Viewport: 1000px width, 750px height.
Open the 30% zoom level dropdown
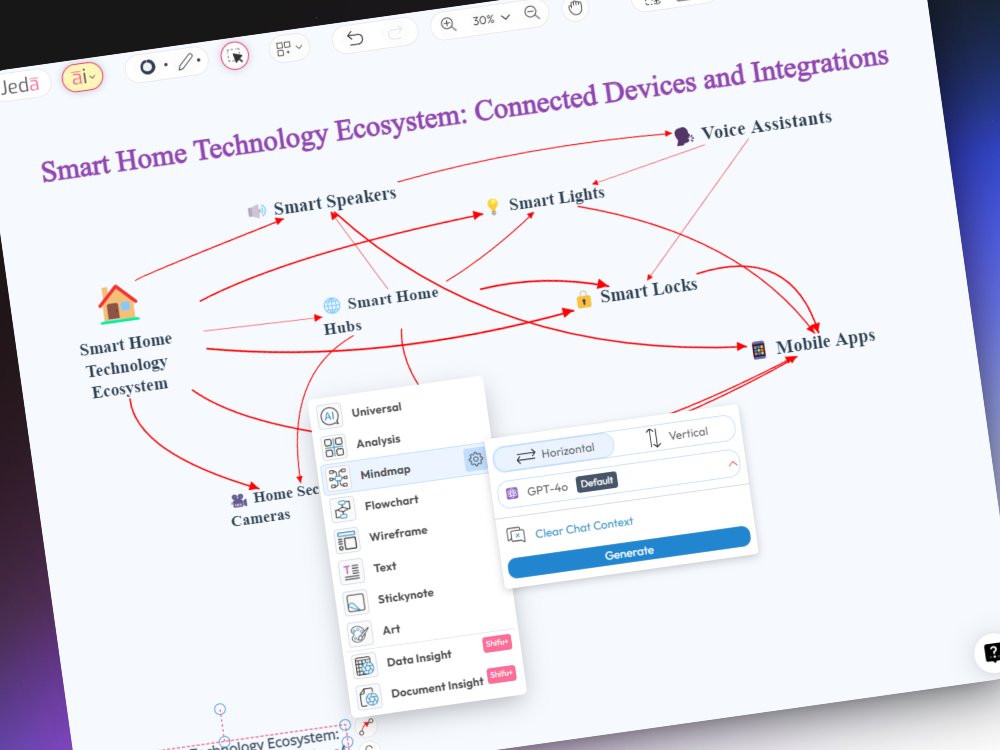click(490, 19)
